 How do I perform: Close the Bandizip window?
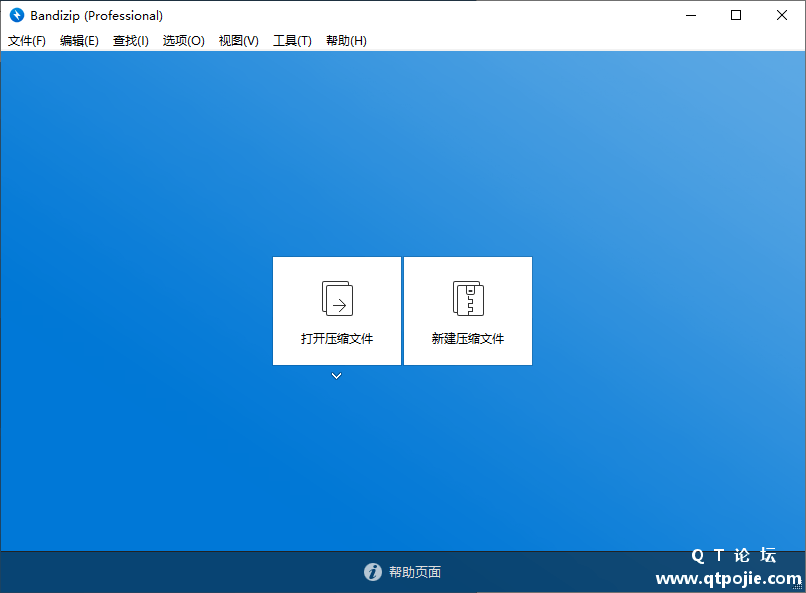(782, 15)
